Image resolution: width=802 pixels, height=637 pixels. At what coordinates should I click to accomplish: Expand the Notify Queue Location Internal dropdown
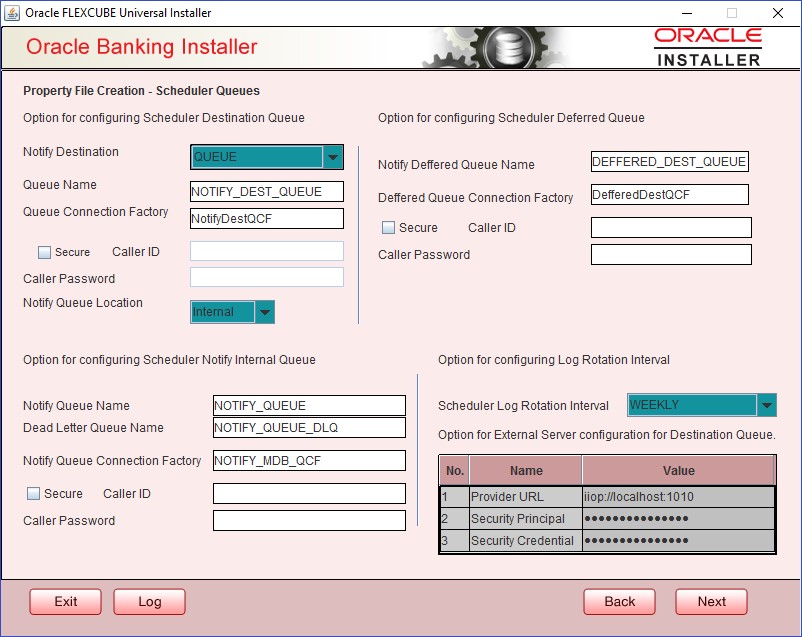[x=233, y=312]
